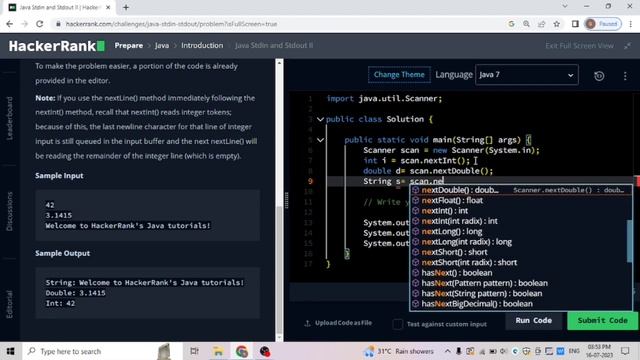Select the nextLong() : long suggestion
Screen dimensions: 640x360
coord(518,231)
